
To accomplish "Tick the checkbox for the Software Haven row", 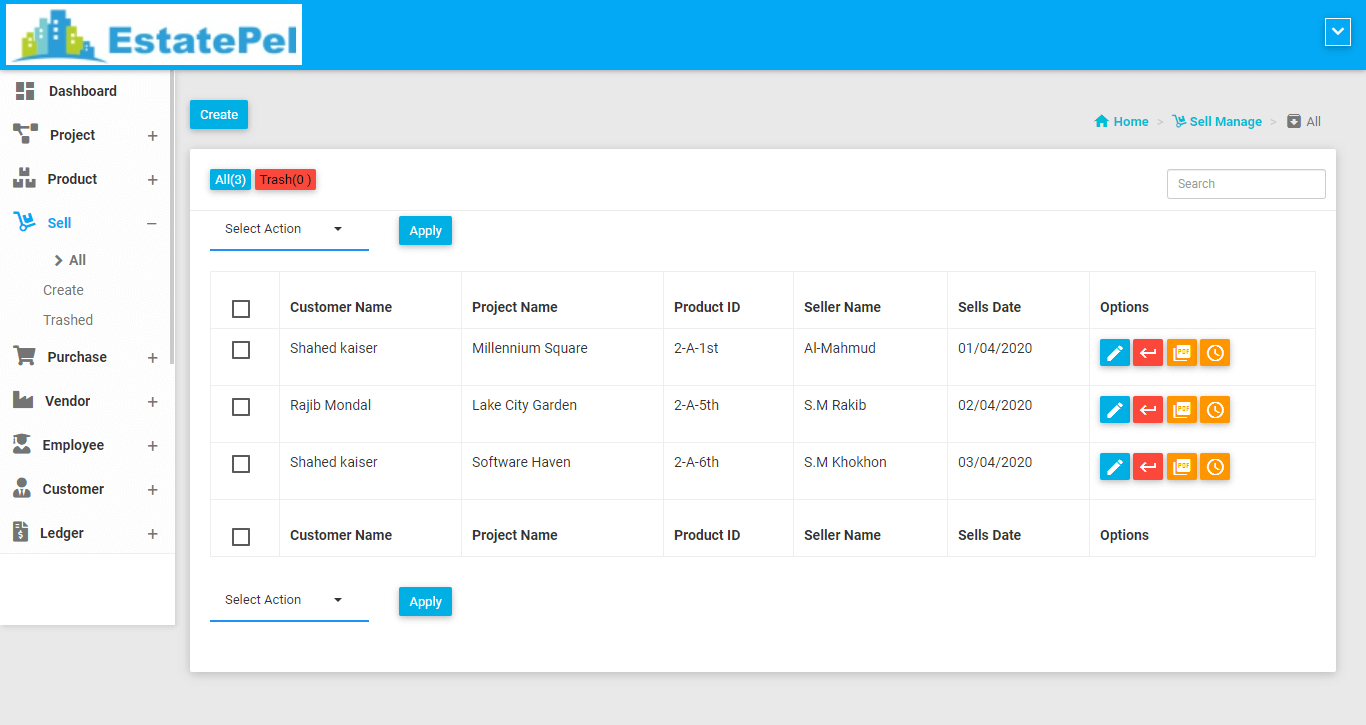I will point(241,464).
